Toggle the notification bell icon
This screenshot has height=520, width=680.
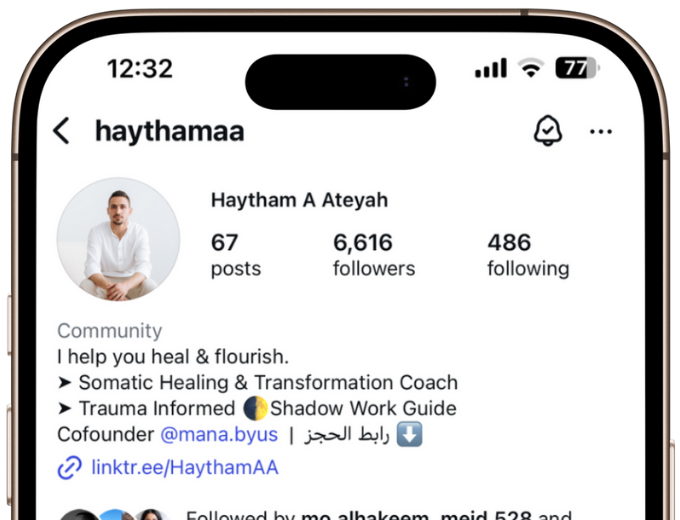pyautogui.click(x=548, y=131)
